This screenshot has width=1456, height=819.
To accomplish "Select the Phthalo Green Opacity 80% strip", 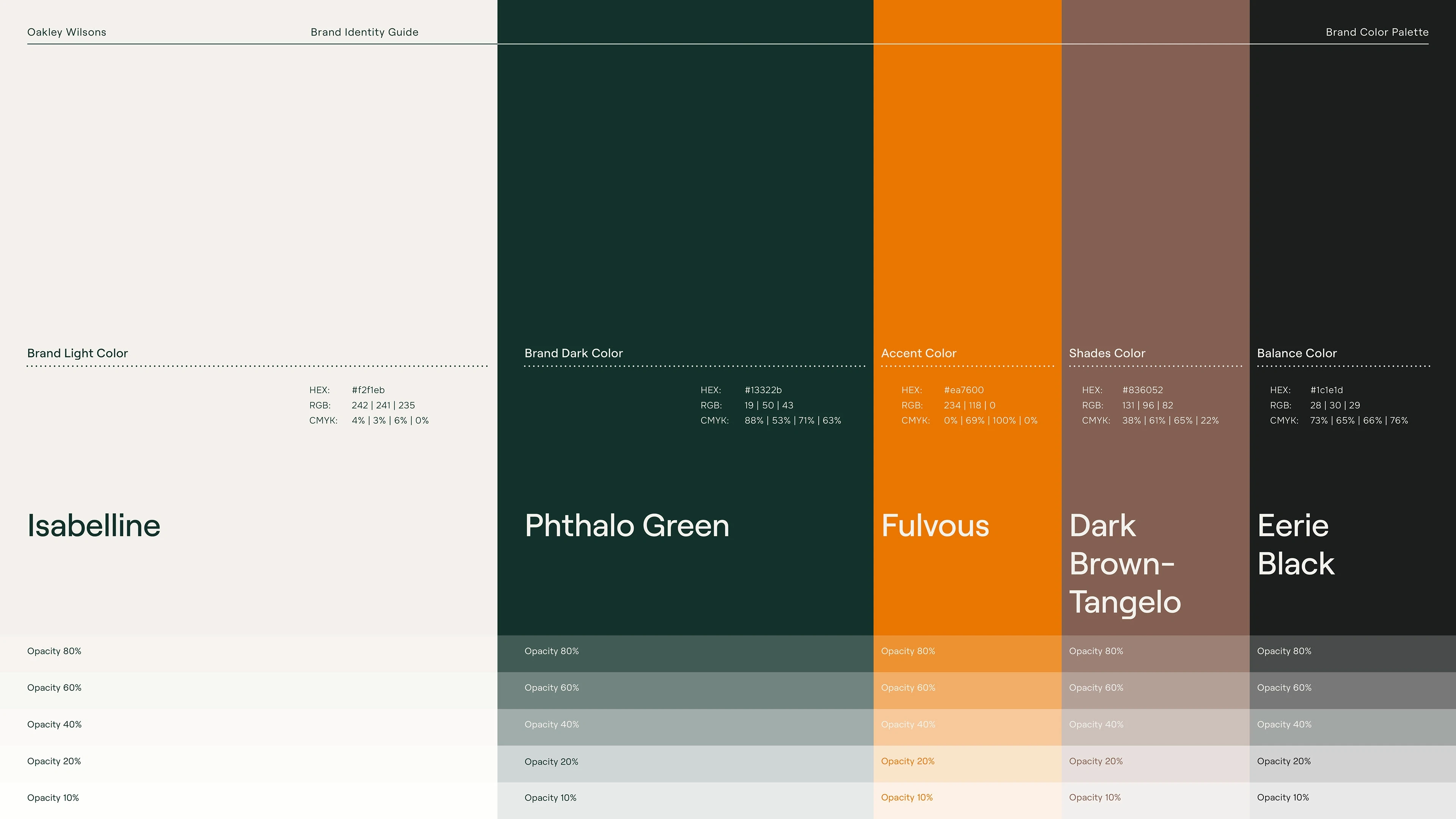I will click(x=685, y=653).
